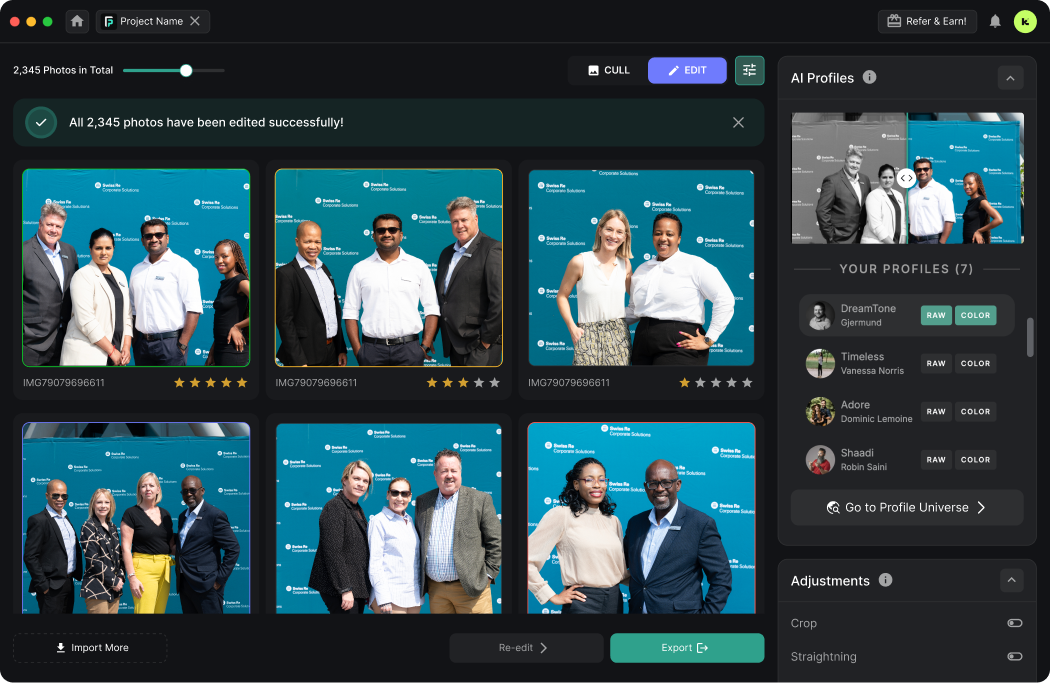The image size is (1050, 683).
Task: Click the home icon in title bar
Action: [77, 21]
